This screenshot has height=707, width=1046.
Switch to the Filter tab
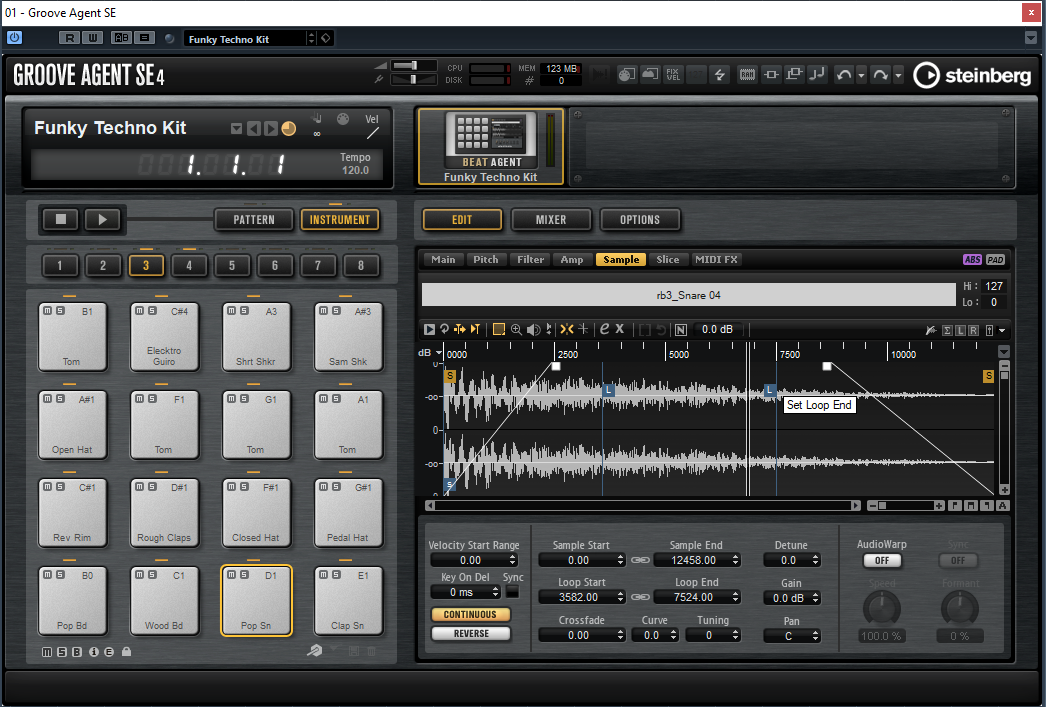click(x=530, y=259)
